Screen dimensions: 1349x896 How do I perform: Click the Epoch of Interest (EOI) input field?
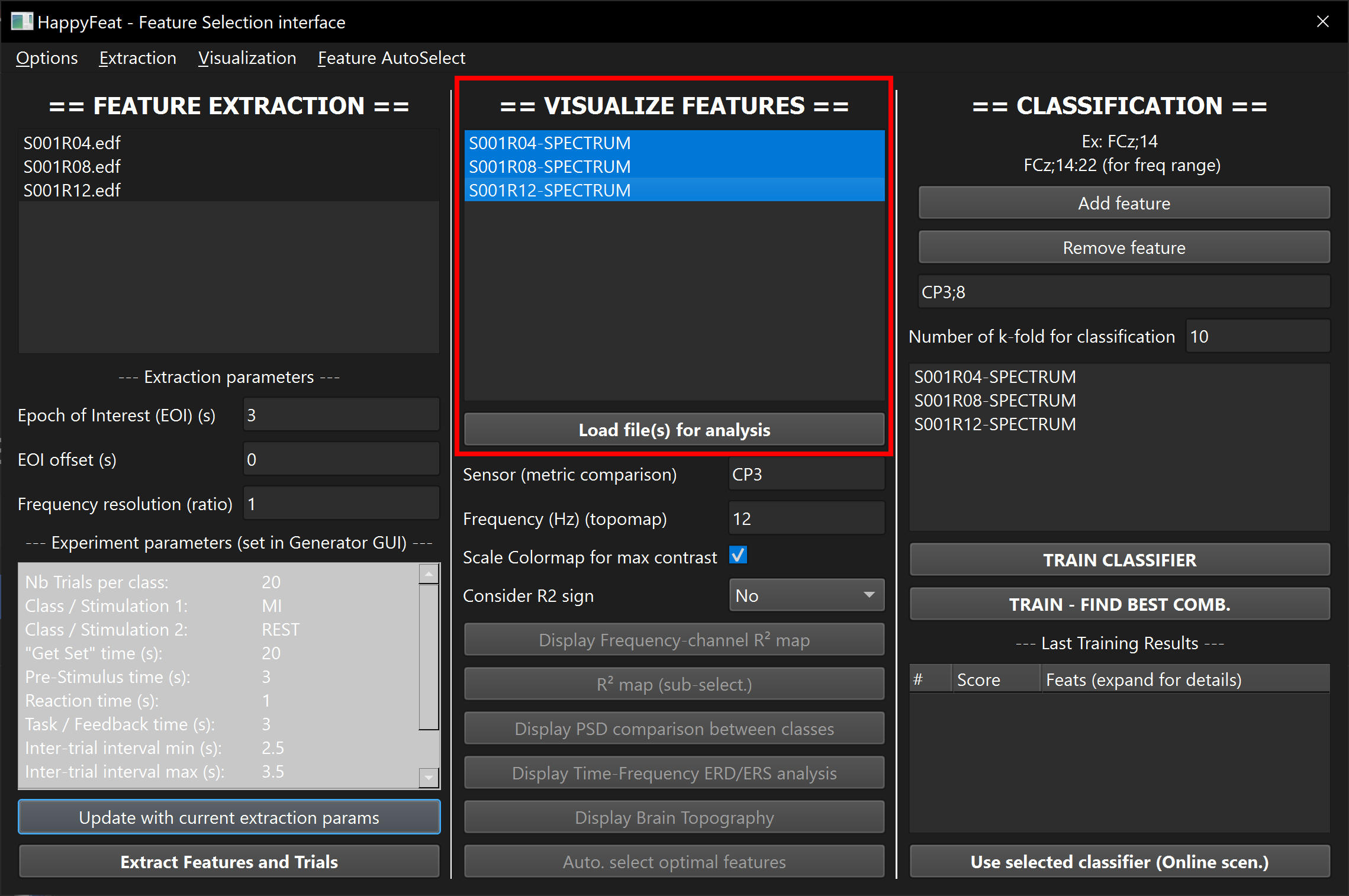coord(342,415)
